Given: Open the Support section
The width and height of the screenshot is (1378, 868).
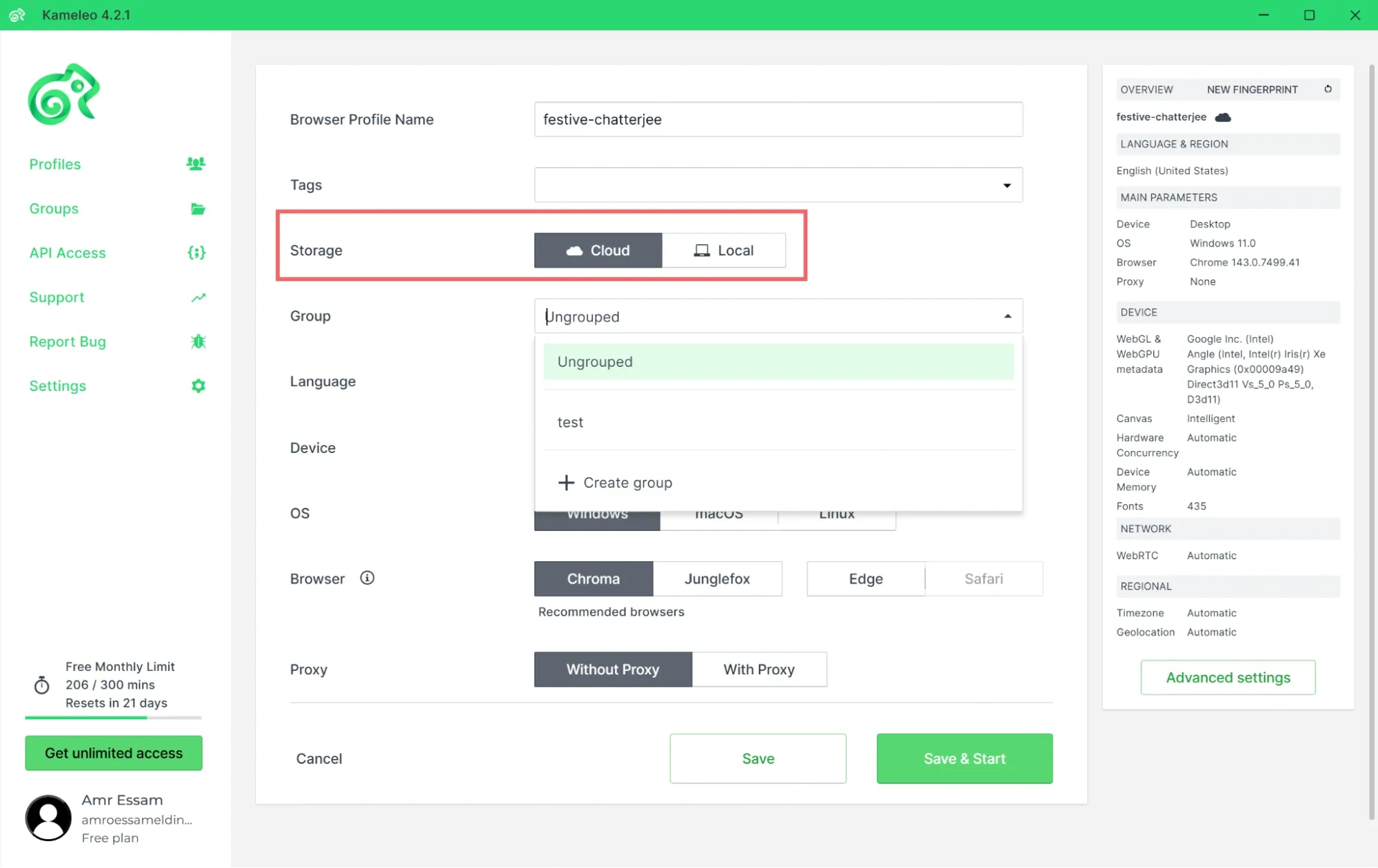Looking at the screenshot, I should click(57, 297).
